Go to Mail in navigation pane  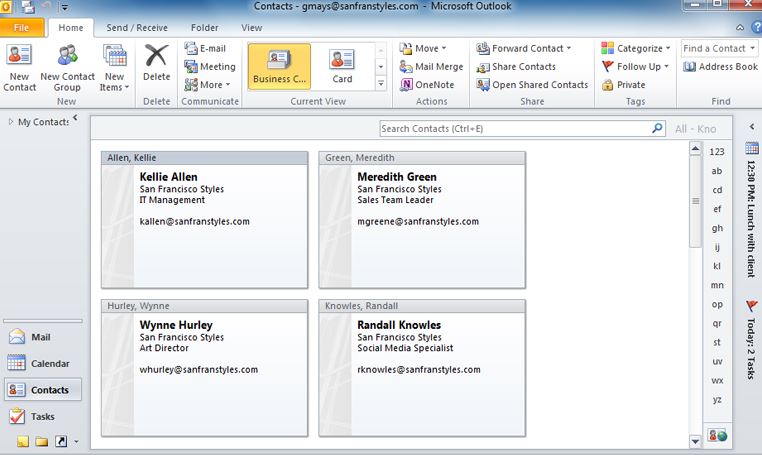pyautogui.click(x=43, y=337)
